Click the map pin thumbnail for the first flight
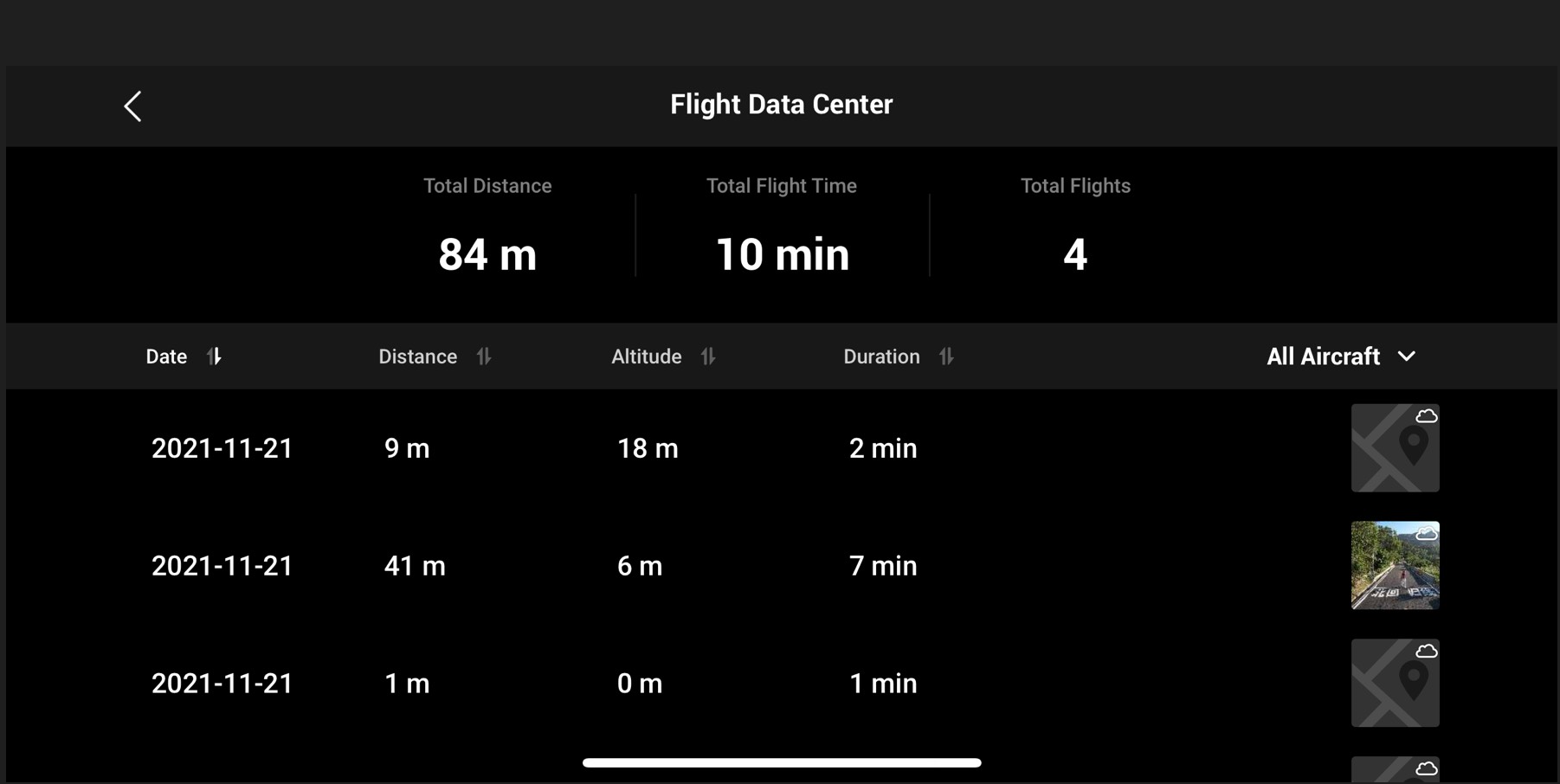This screenshot has width=1560, height=784. pos(1395,447)
